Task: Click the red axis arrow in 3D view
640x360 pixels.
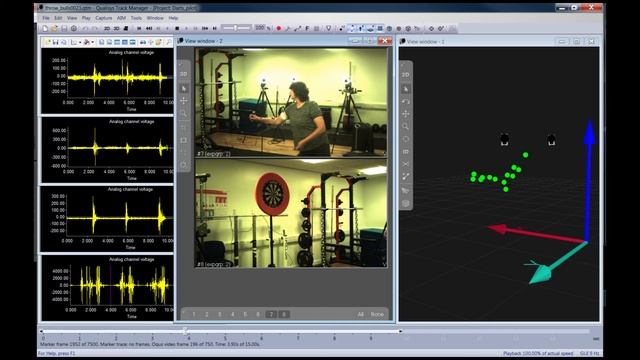Action: pyautogui.click(x=537, y=234)
